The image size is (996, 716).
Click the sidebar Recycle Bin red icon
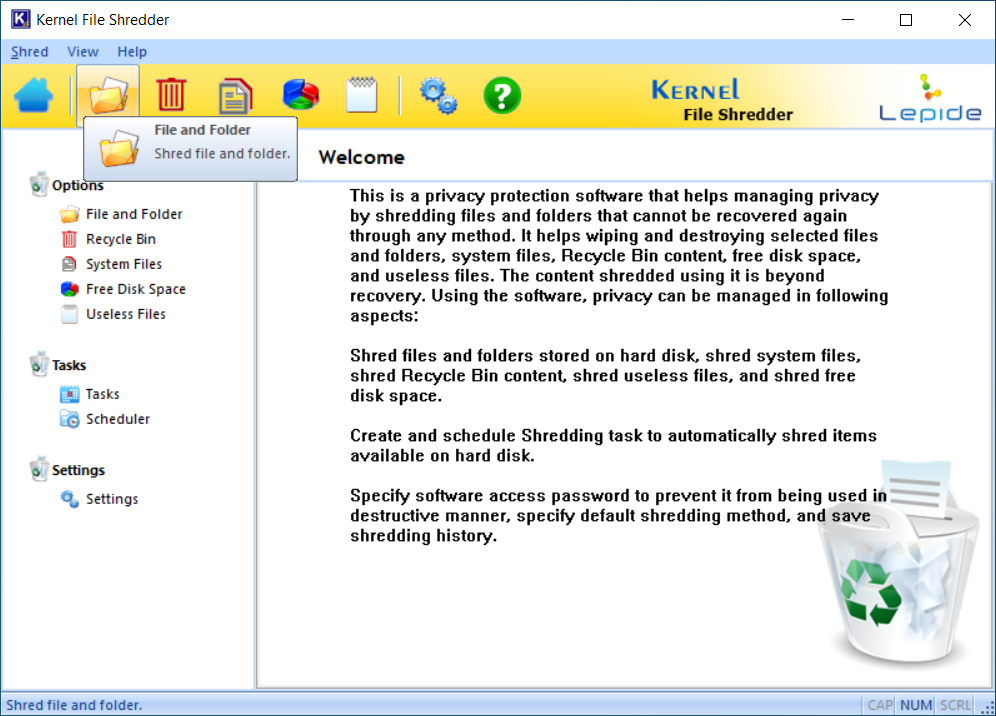69,239
